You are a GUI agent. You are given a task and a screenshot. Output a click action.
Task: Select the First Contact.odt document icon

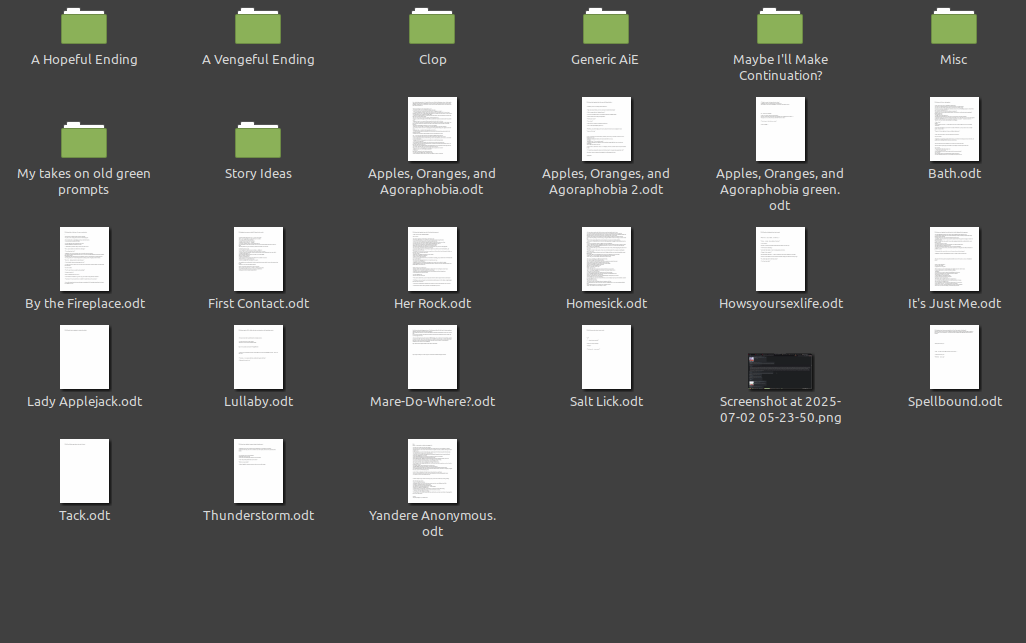258,259
